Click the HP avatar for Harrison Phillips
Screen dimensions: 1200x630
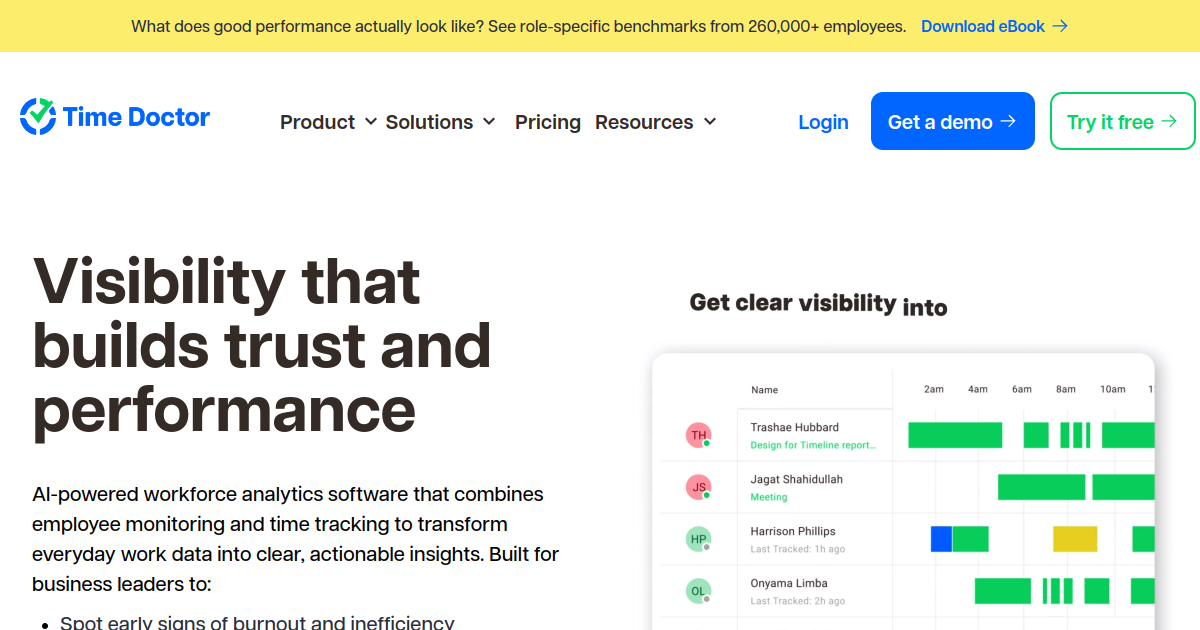click(x=698, y=539)
